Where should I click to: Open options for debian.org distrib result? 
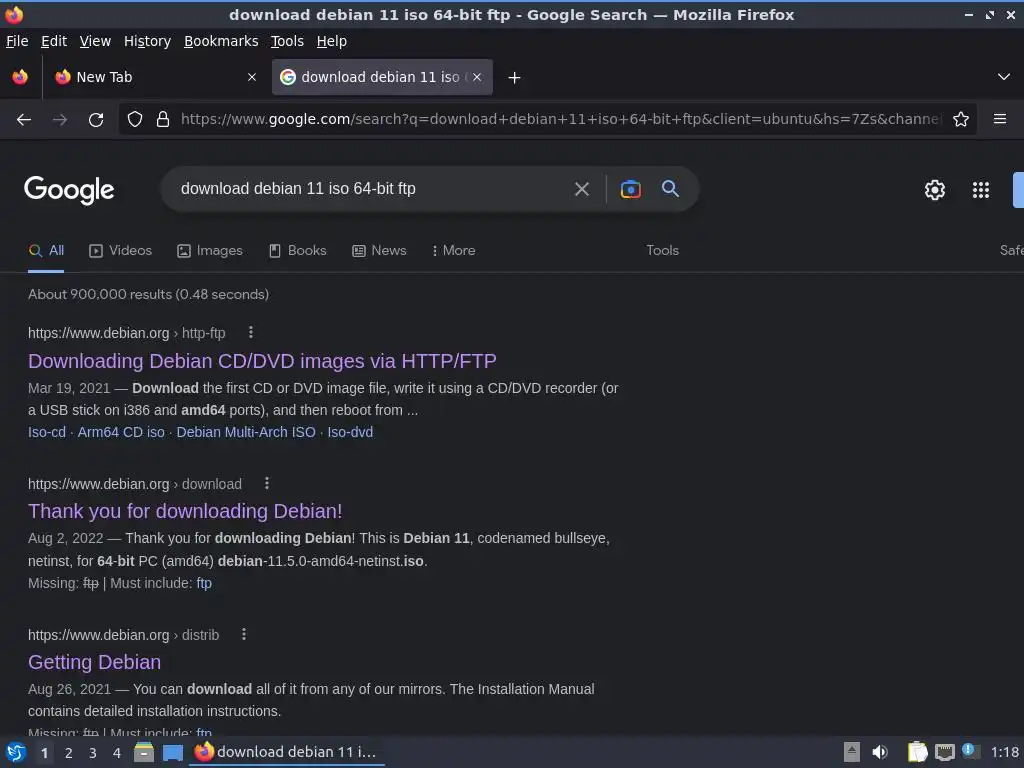[244, 635]
